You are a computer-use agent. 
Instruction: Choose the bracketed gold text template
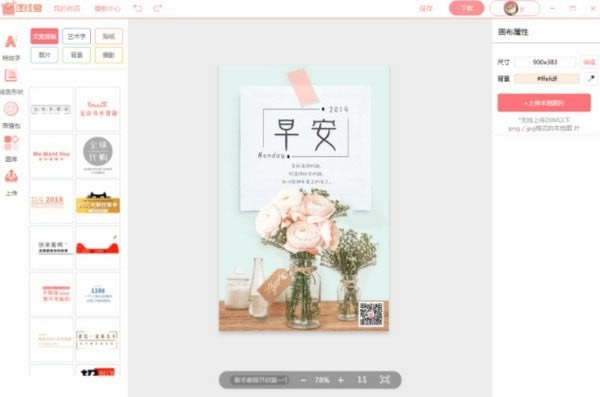[x=98, y=340]
